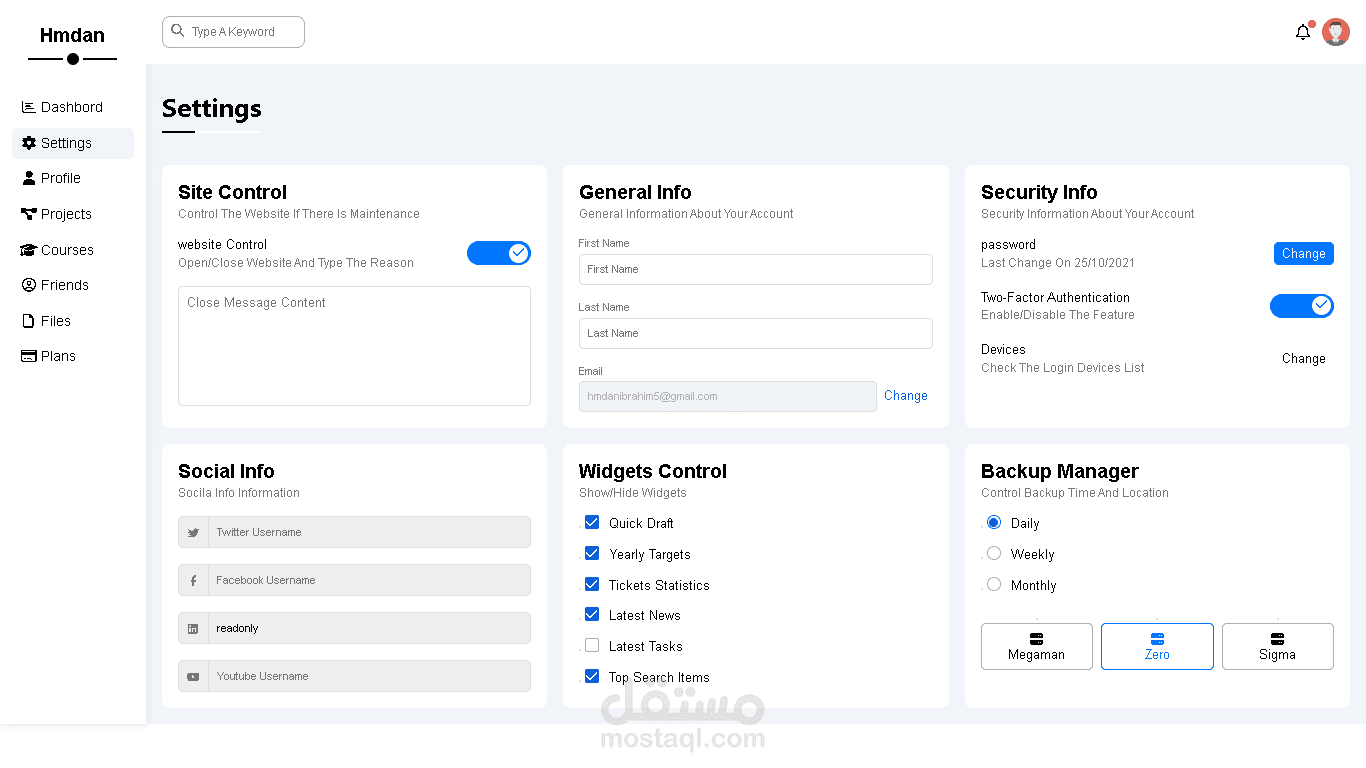The width and height of the screenshot is (1366, 768).
Task: Click the Last Change On 25/10/2021 text
Action: tap(1058, 263)
